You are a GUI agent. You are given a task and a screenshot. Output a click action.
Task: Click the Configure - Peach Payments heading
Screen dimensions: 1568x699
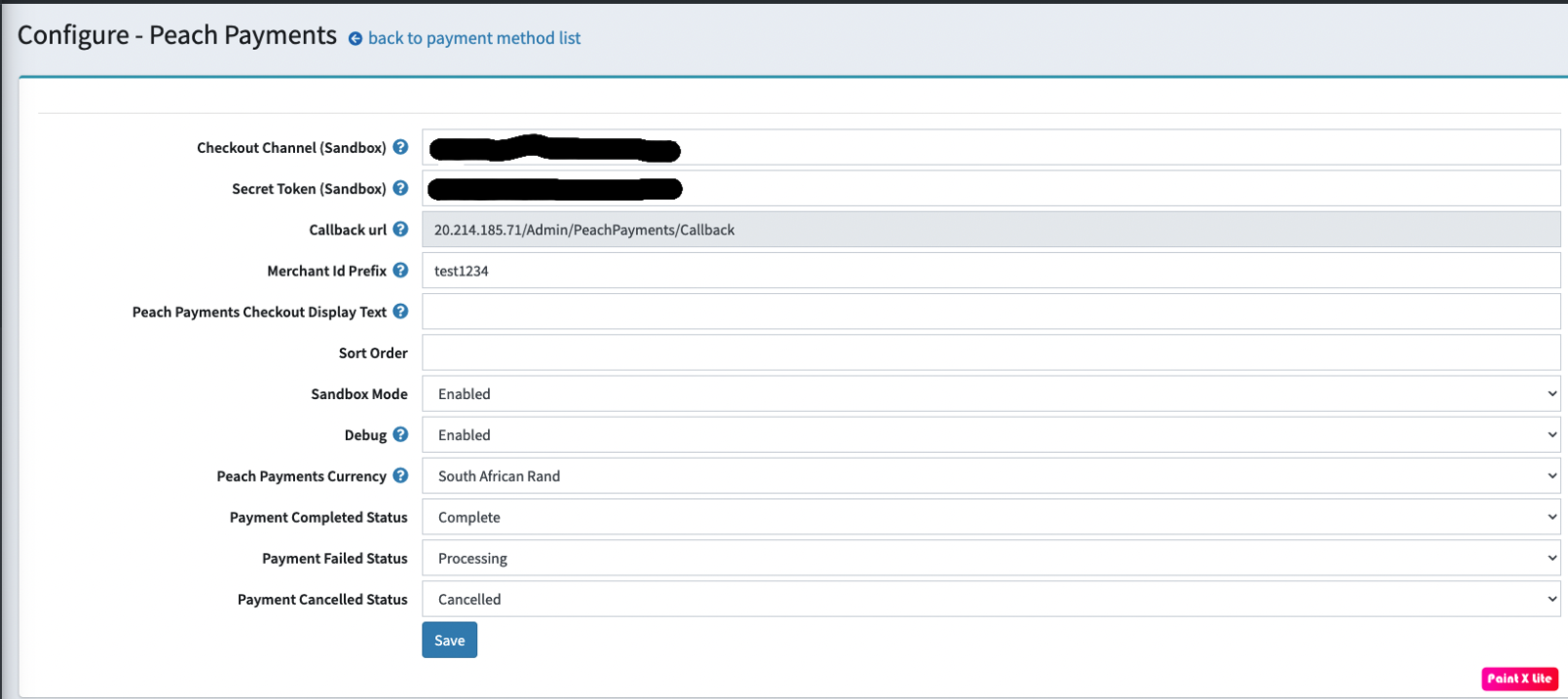coord(177,35)
